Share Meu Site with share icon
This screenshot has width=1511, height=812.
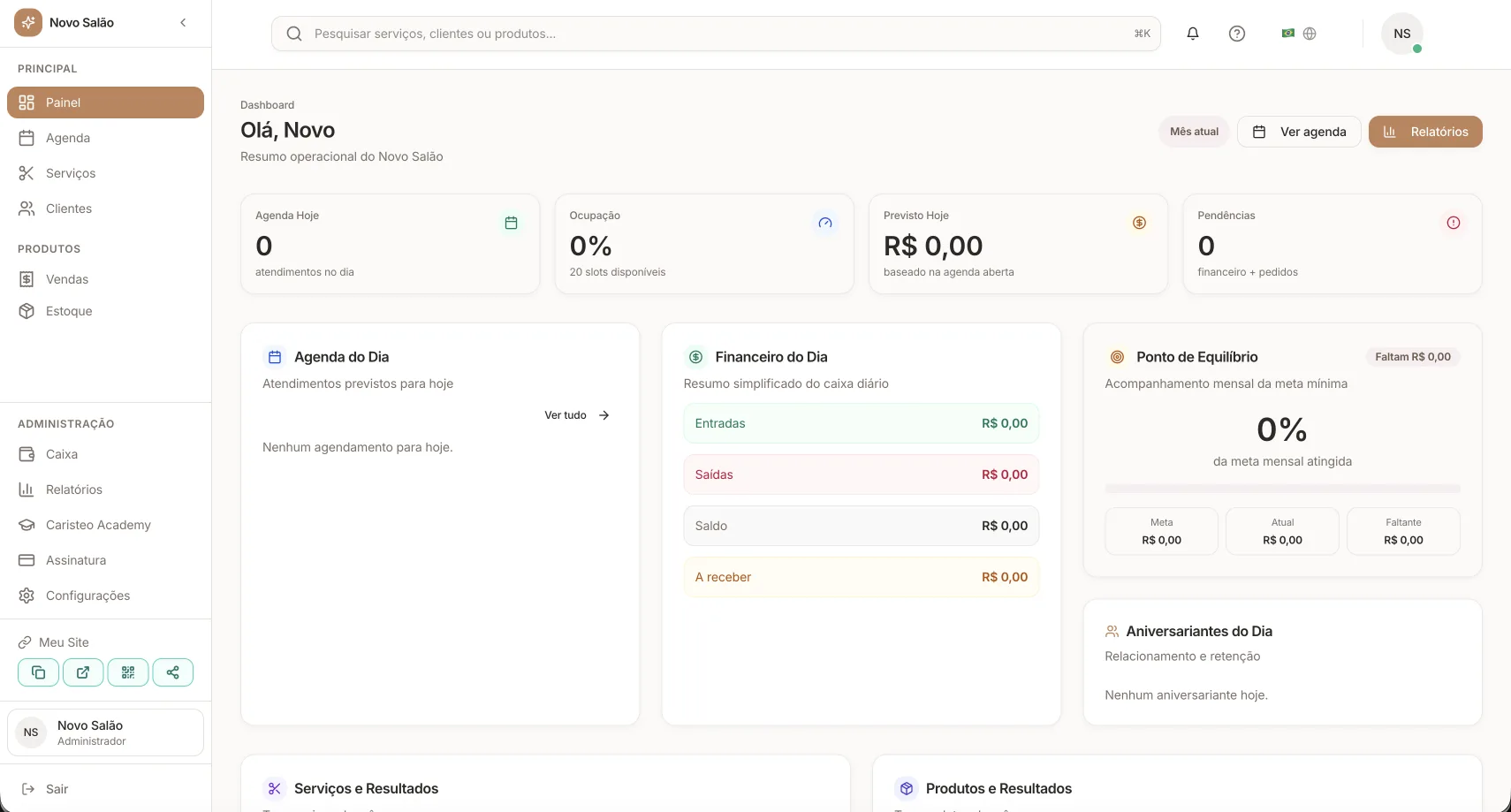[173, 672]
